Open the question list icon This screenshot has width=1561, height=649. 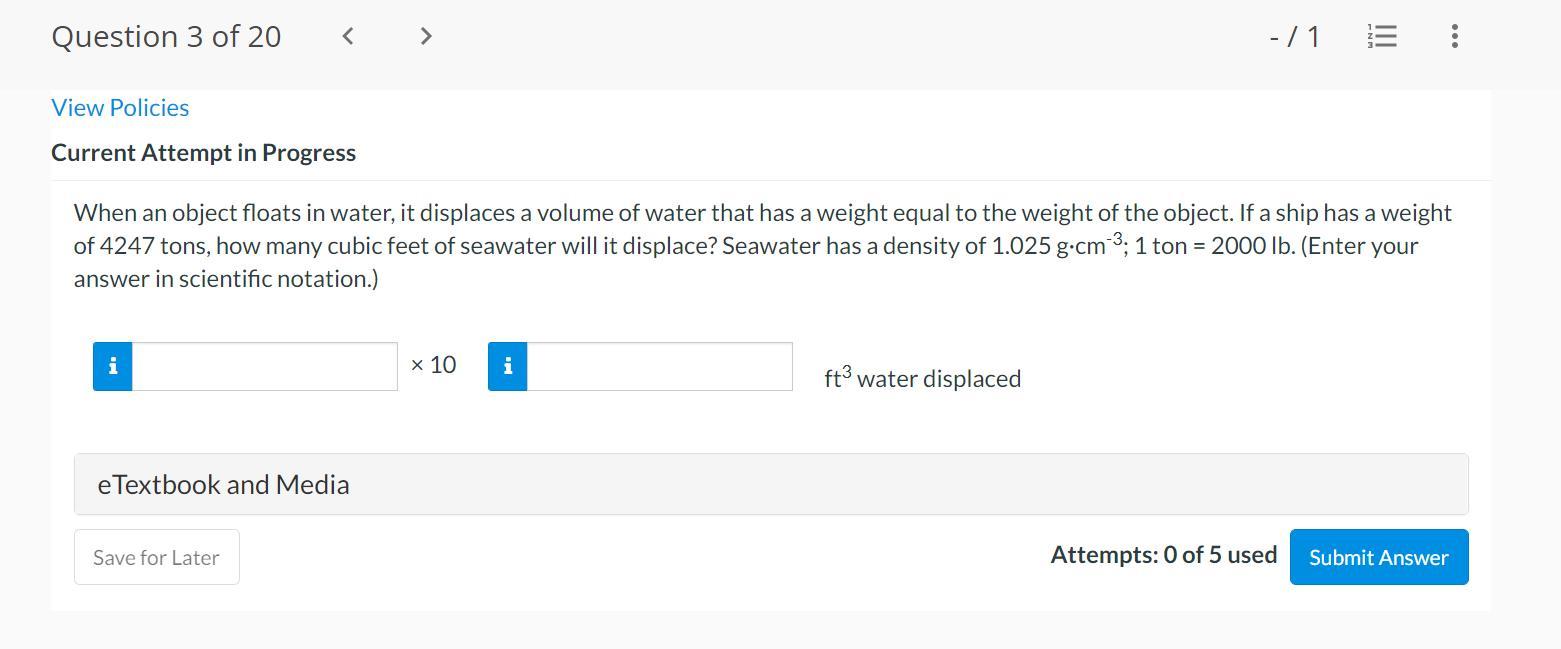(x=1382, y=37)
